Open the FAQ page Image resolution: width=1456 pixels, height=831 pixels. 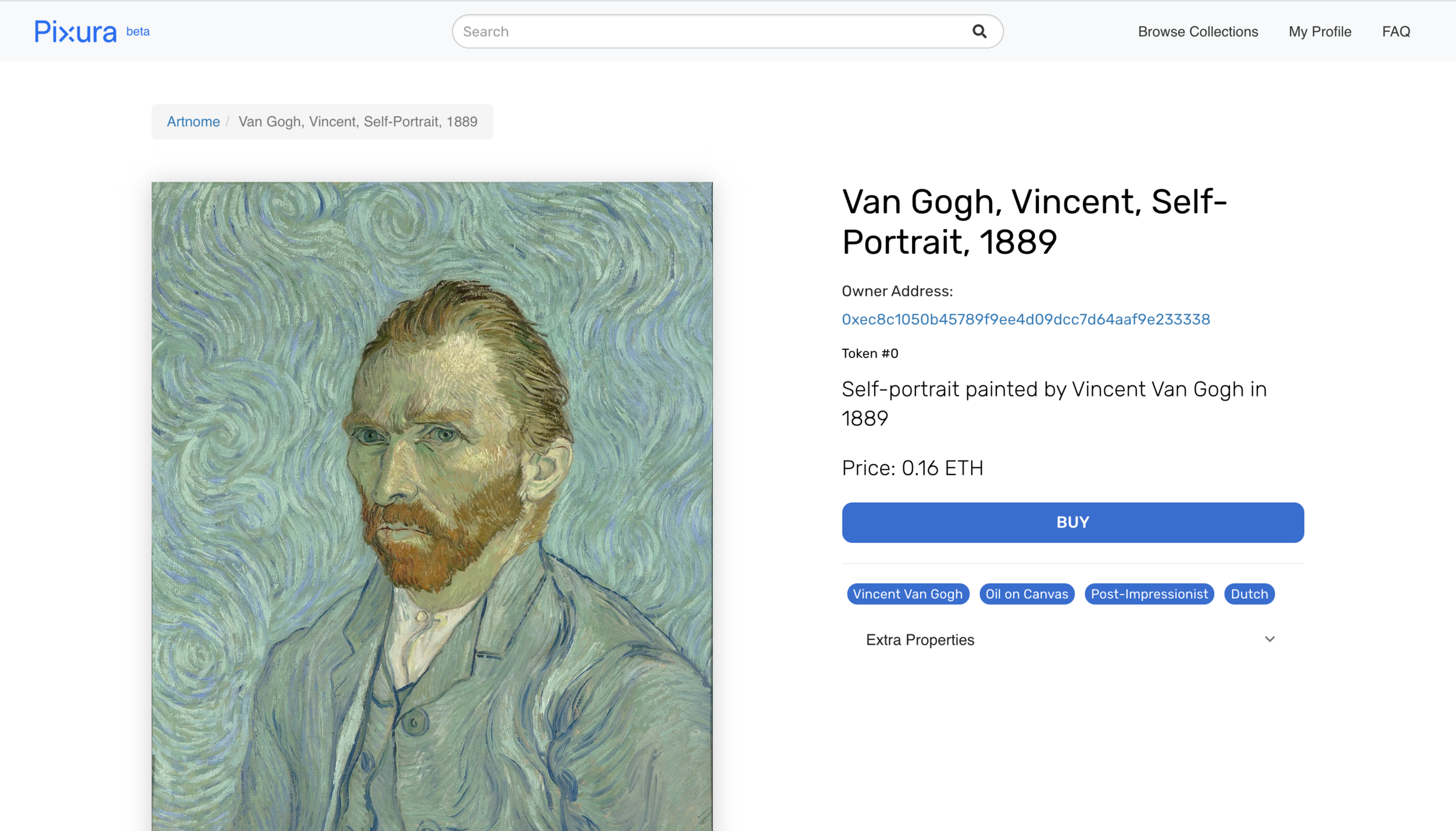[1396, 31]
